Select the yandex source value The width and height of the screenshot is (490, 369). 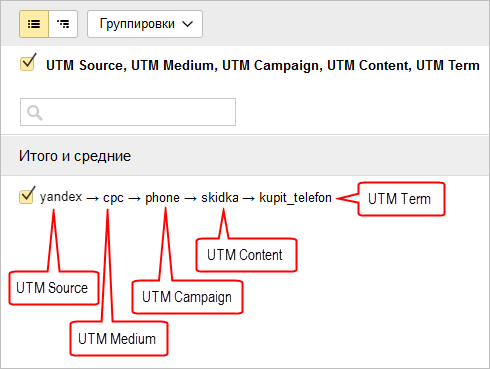point(61,197)
